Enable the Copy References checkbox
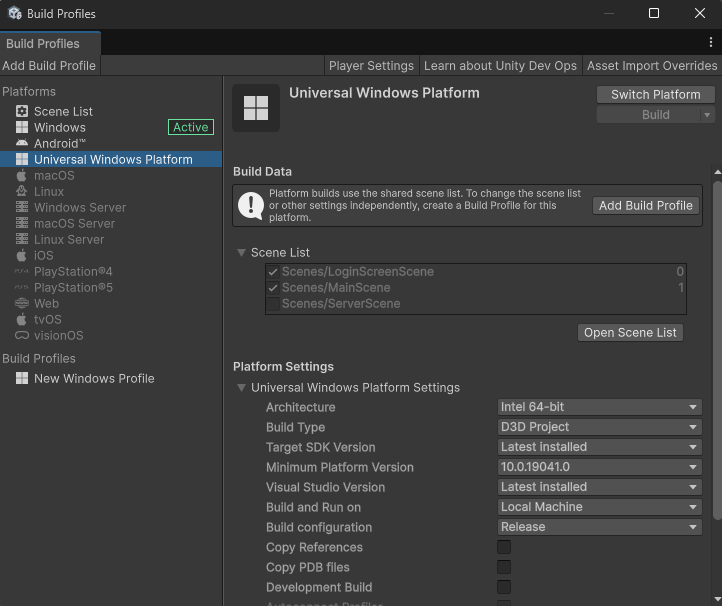Image resolution: width=722 pixels, height=606 pixels. pyautogui.click(x=504, y=547)
